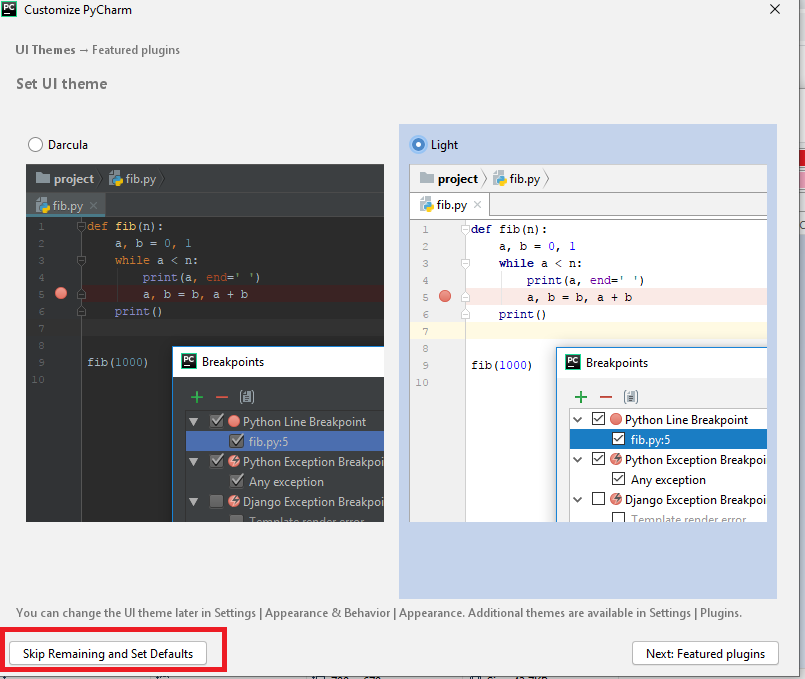Click the PyCharm logo in the title bar
The image size is (805, 679).
tap(9, 9)
